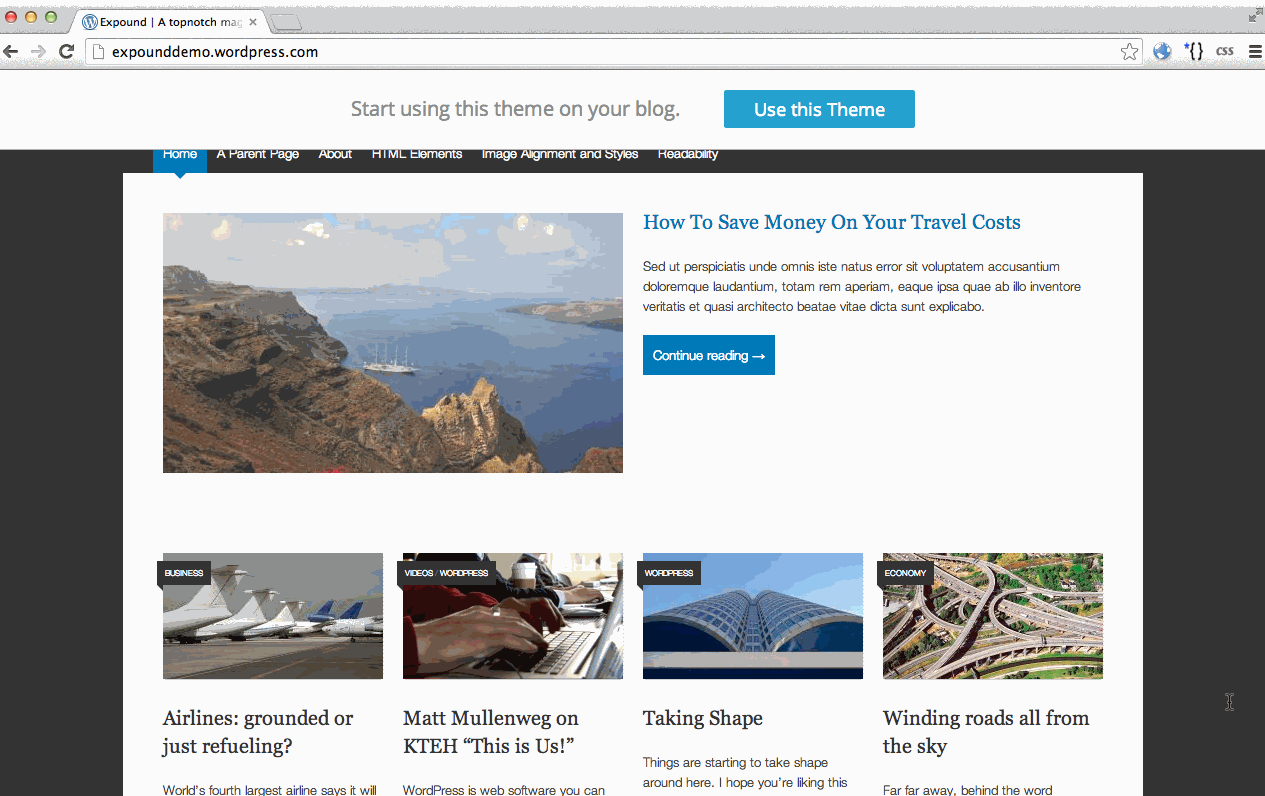Open the About menu item
The height and width of the screenshot is (796, 1265).
point(335,154)
